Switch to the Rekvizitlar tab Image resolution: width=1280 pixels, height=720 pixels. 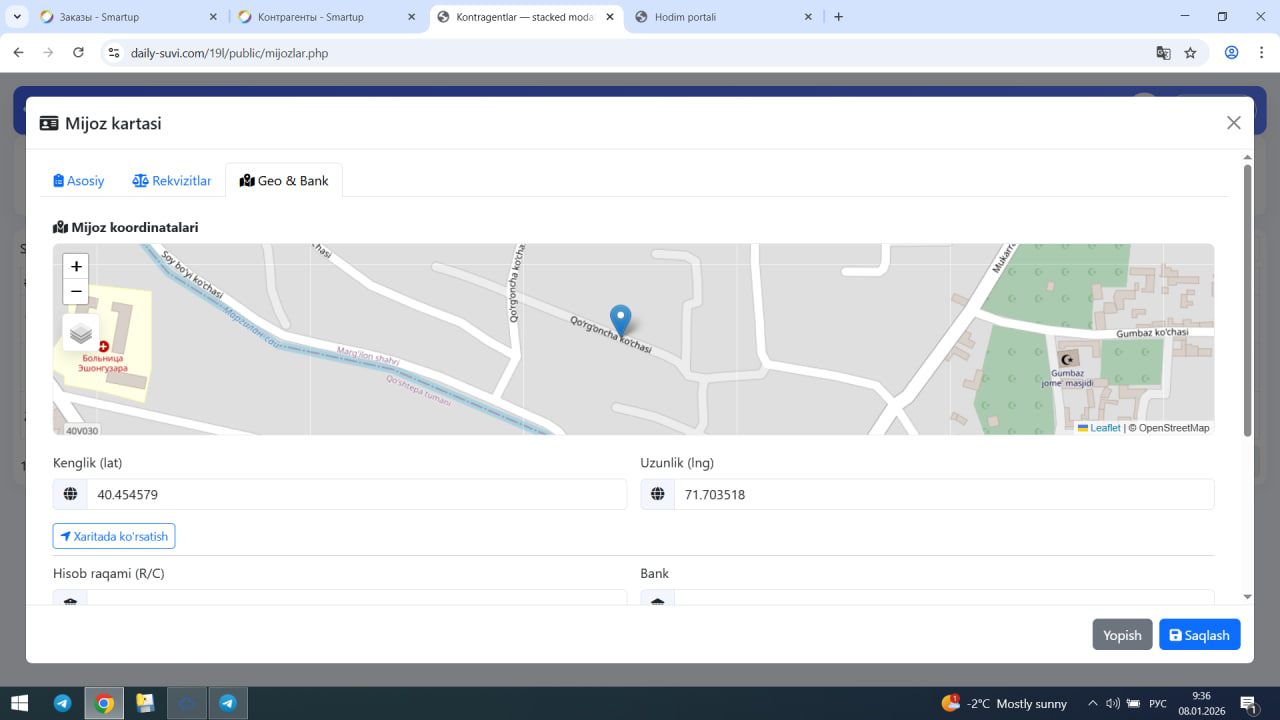pyautogui.click(x=172, y=181)
